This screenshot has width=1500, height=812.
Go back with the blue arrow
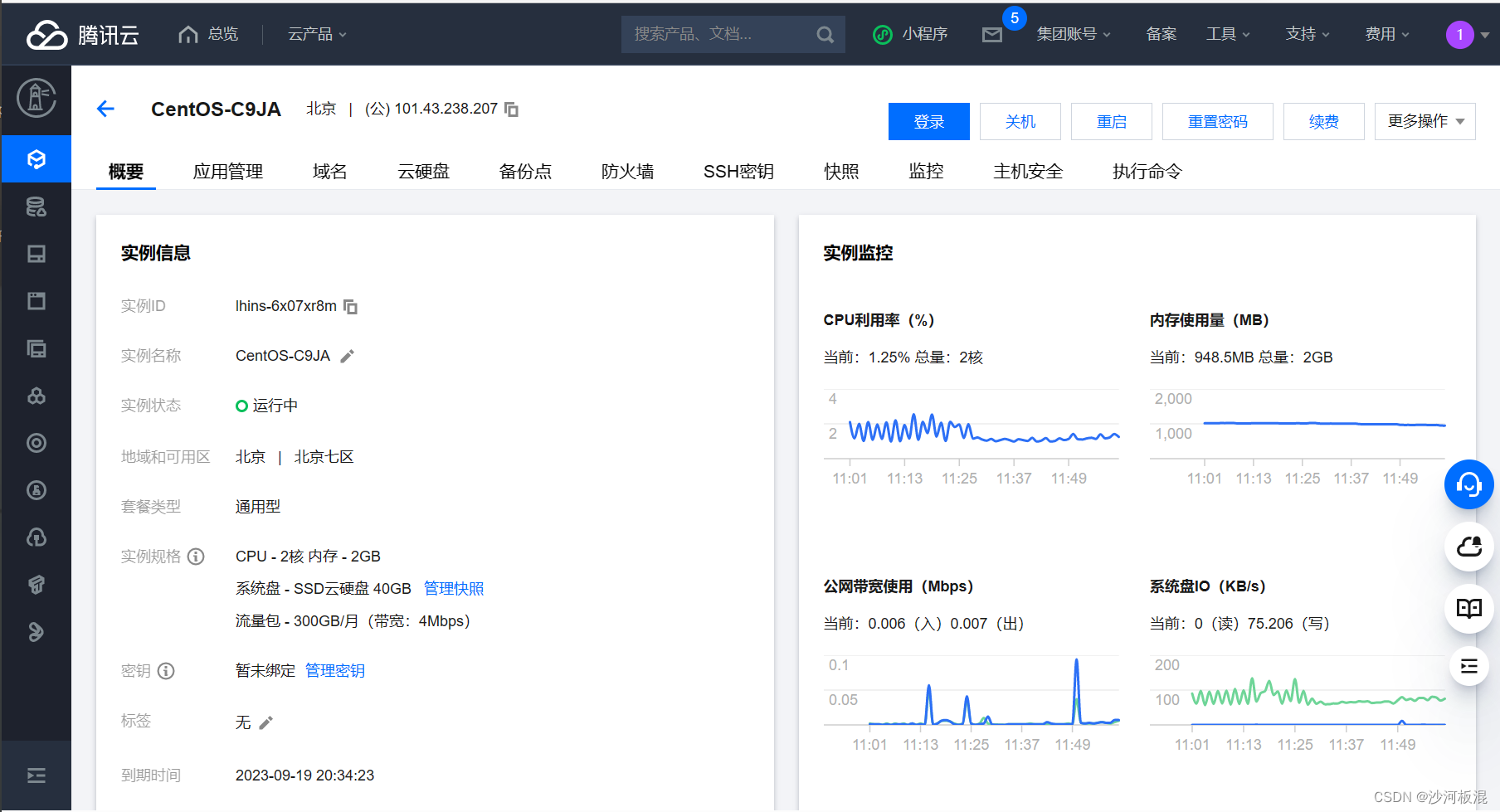coord(105,109)
